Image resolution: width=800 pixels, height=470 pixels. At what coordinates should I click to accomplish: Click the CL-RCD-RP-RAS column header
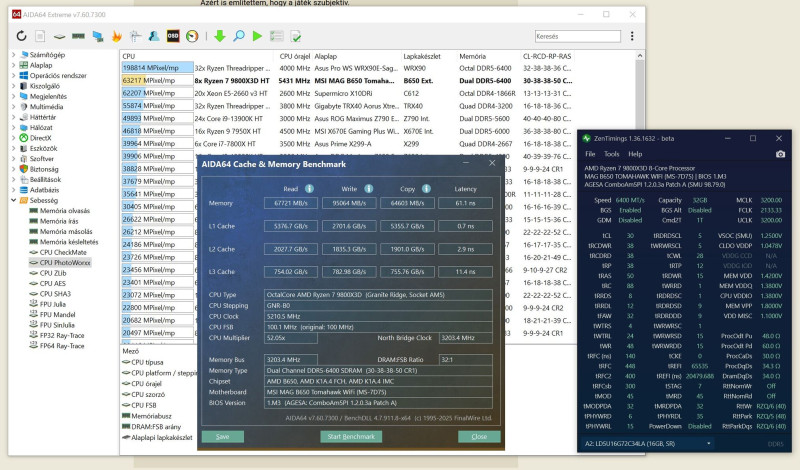tap(547, 56)
